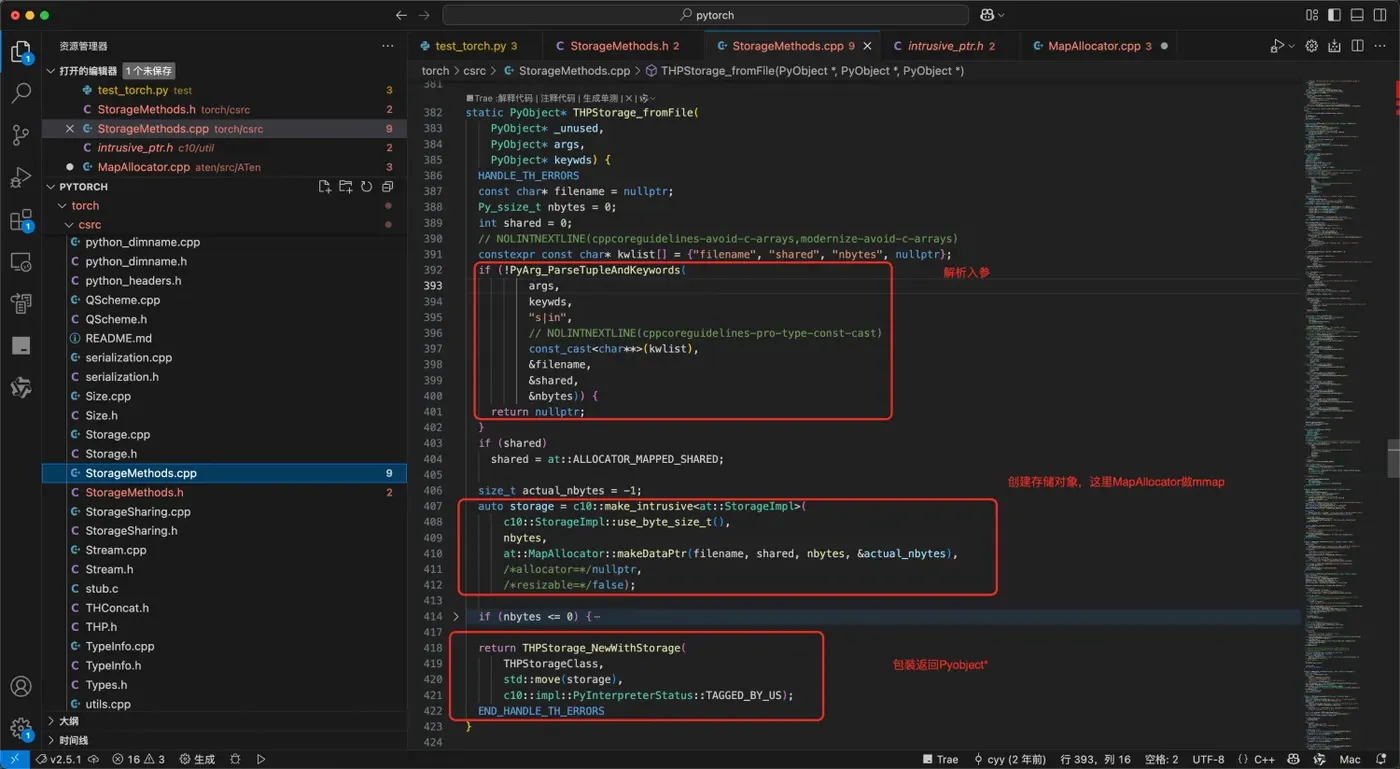Click the play icon in status bar
1400x769 pixels.
coord(261,759)
